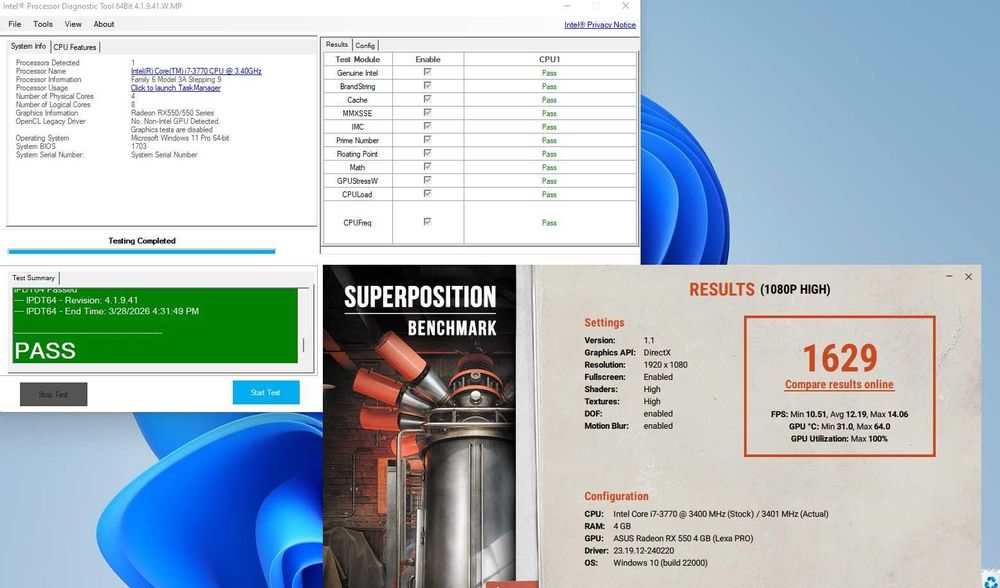Toggle the CPUFreq test checkbox
This screenshot has width=1000, height=588.
click(427, 222)
